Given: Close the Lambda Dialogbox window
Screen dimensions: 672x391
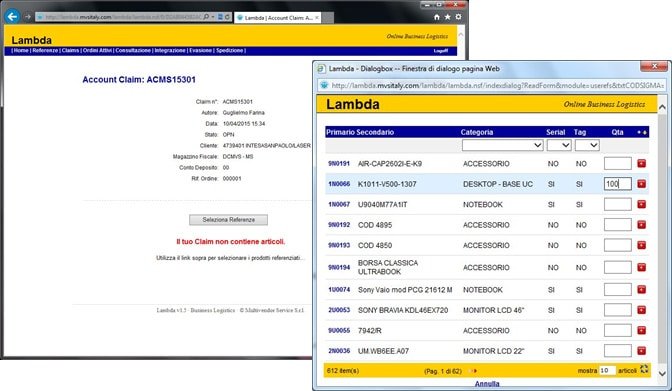Looking at the screenshot, I should [x=654, y=66].
